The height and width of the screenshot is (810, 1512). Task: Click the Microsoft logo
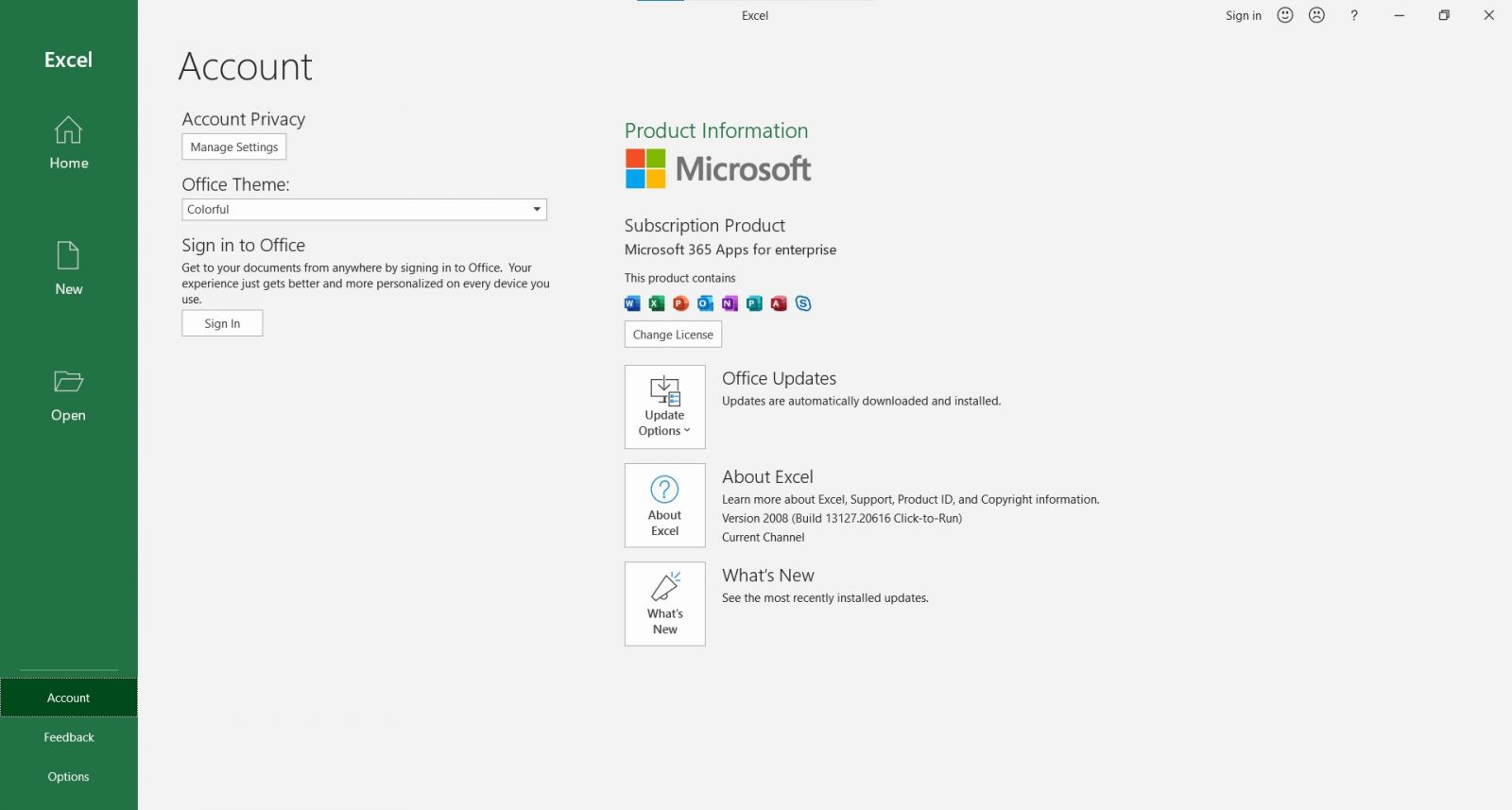coord(718,169)
